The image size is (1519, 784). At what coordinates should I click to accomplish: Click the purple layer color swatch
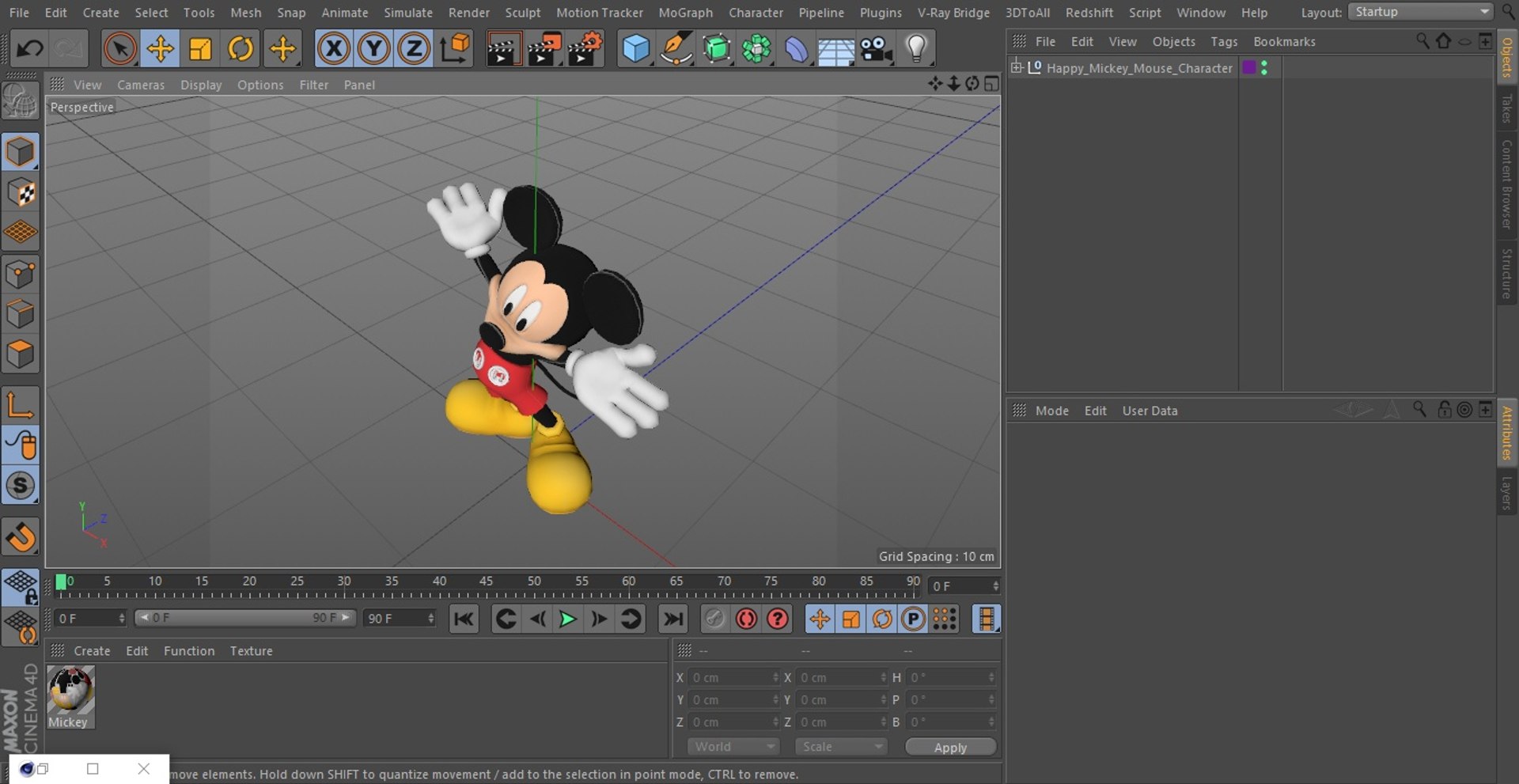(x=1249, y=67)
